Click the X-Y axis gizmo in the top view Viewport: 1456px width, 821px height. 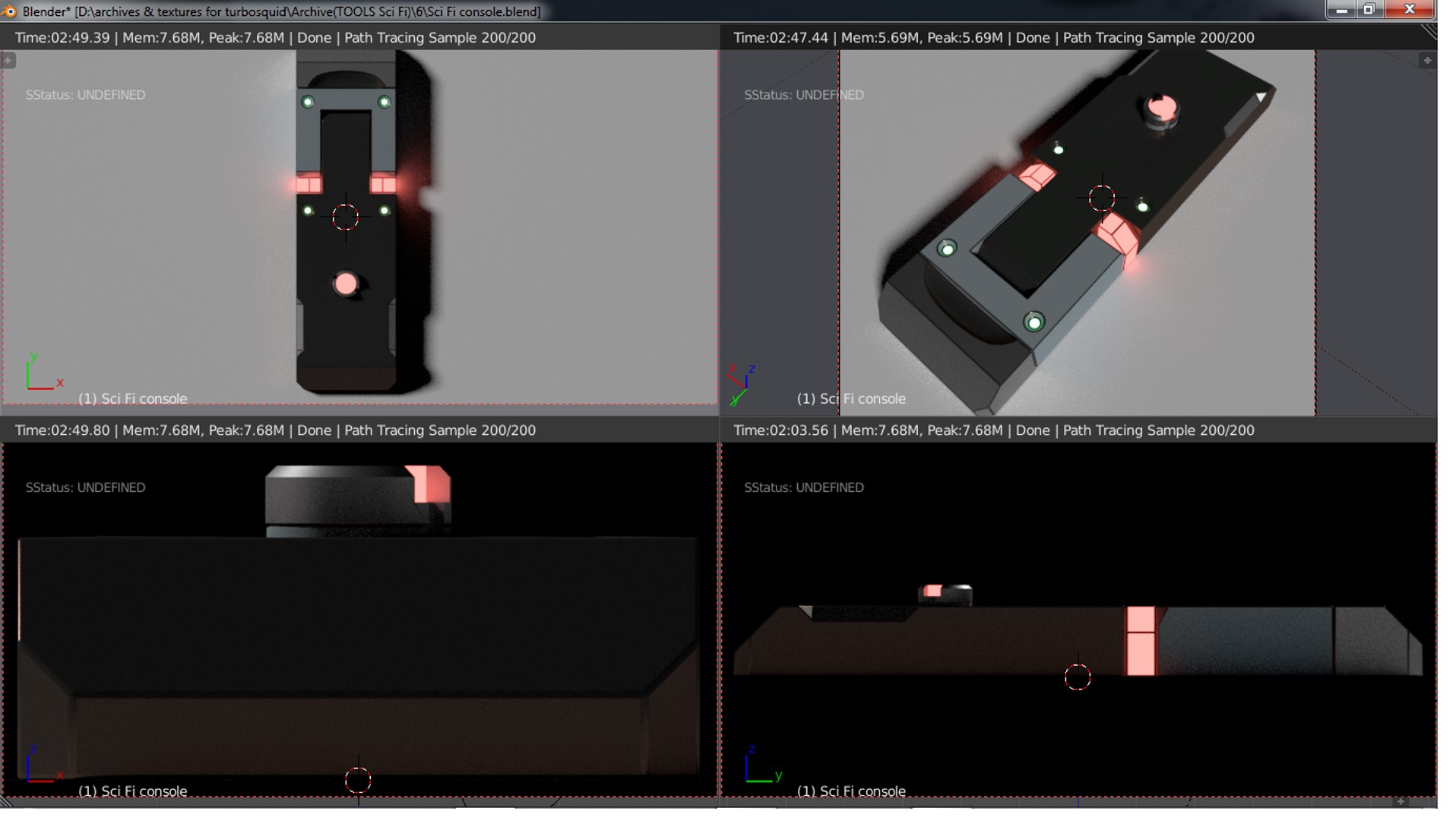[x=44, y=372]
